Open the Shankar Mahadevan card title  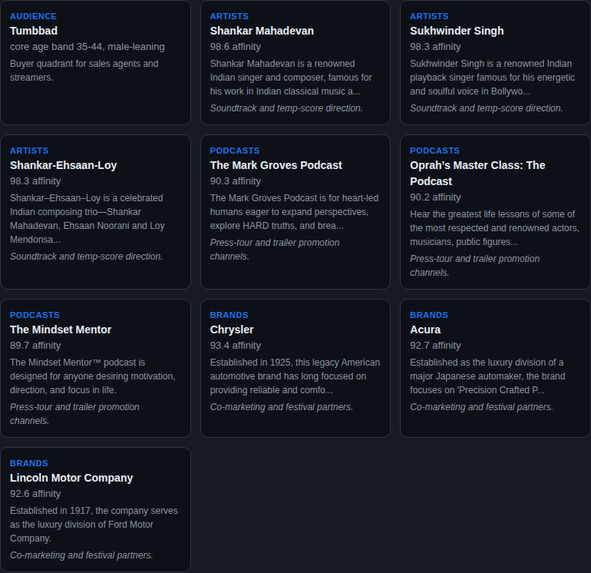262,31
